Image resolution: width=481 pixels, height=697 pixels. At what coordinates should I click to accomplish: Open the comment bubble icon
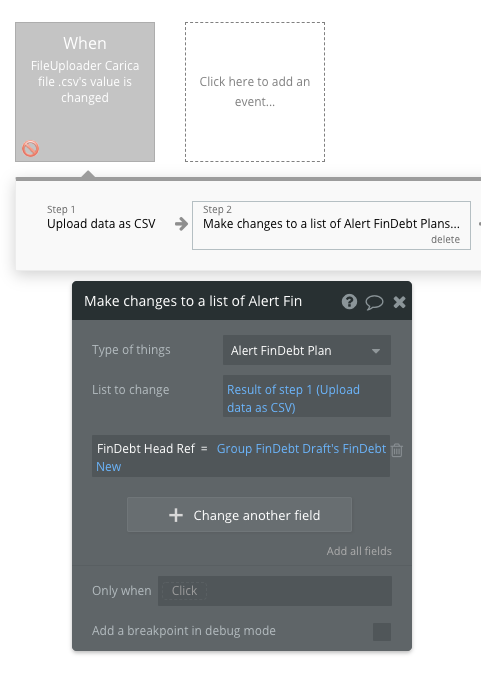(374, 302)
